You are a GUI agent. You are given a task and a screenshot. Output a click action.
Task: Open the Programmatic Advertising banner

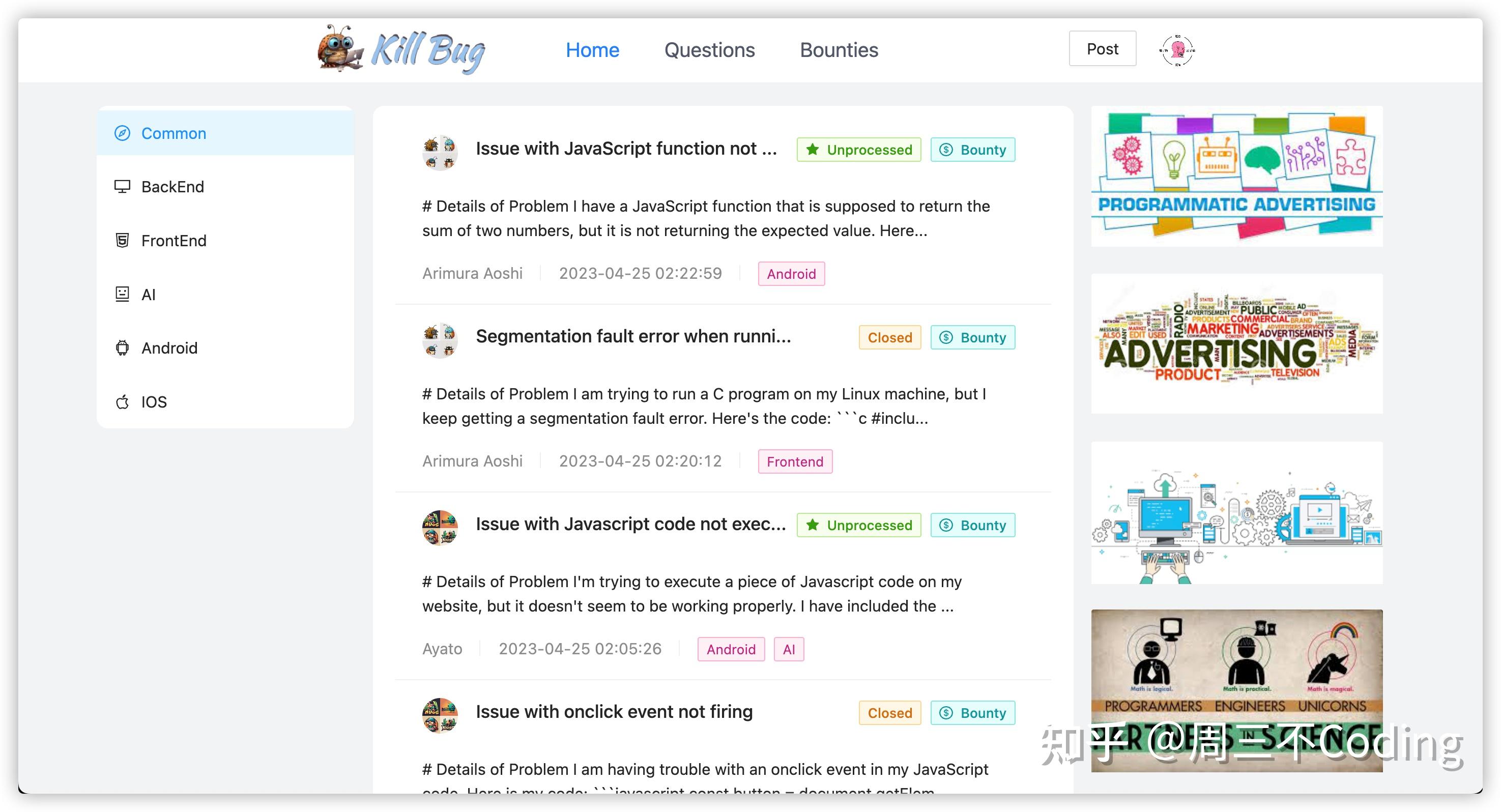(1236, 176)
